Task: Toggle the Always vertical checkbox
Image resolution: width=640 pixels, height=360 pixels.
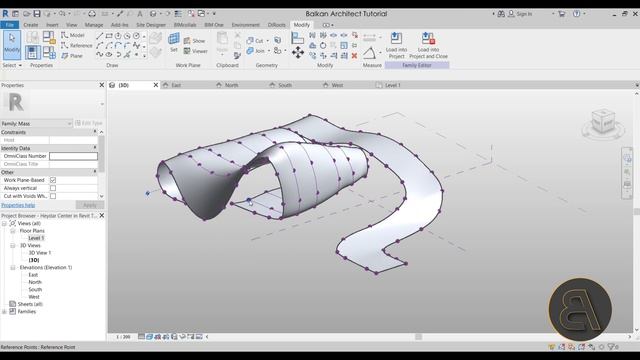Action: [x=53, y=188]
